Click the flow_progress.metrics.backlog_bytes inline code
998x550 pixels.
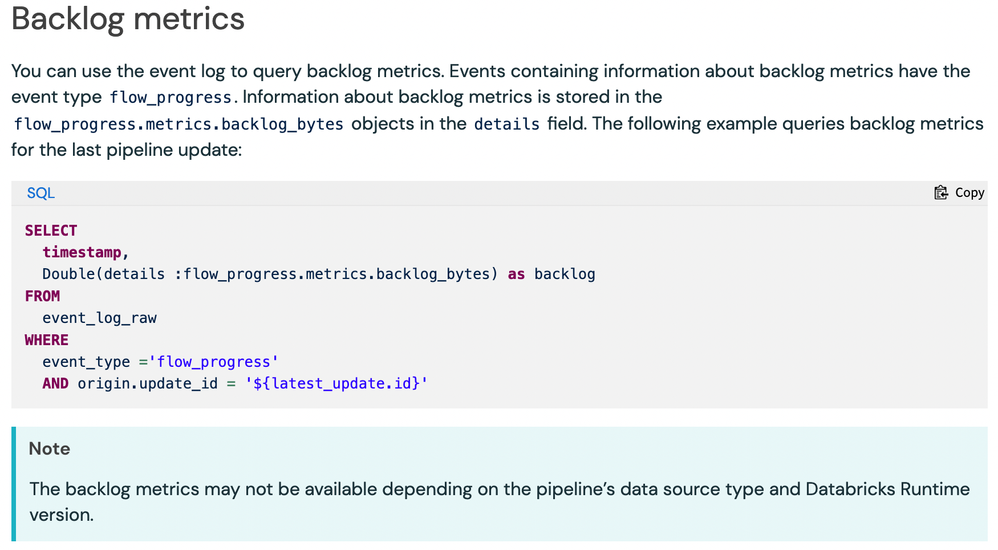179,124
